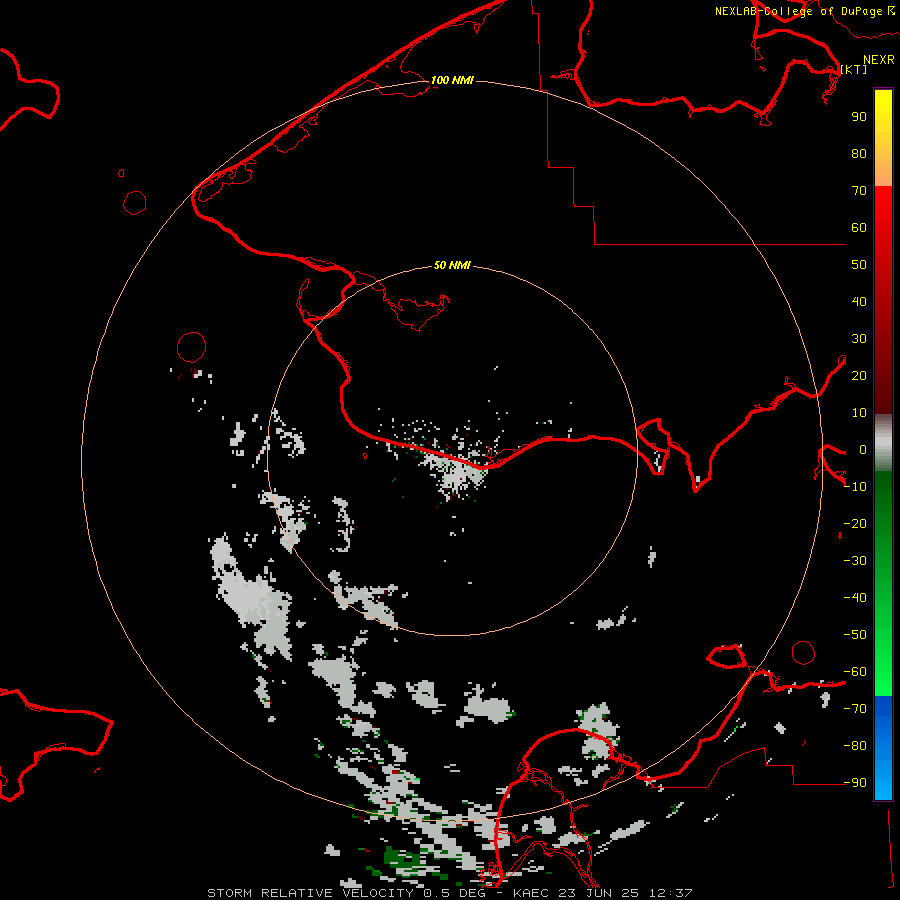Image resolution: width=900 pixels, height=900 pixels.
Task: Click the "NEXLAB-College of DuPage" title text
Action: pyautogui.click(x=799, y=11)
